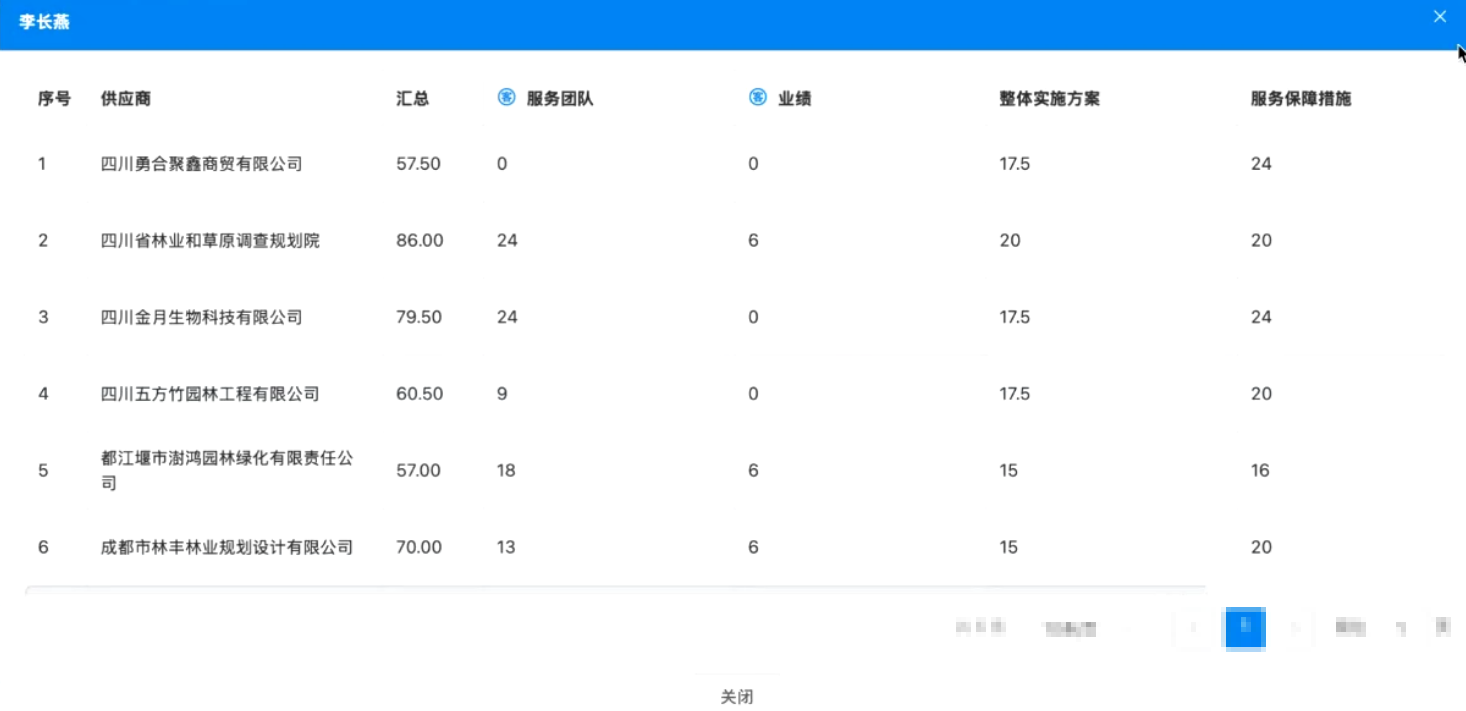Screen dimensions: 1466x711
Task: Select supplier 四川五方竹园林工程有限公司
Action: pos(210,394)
